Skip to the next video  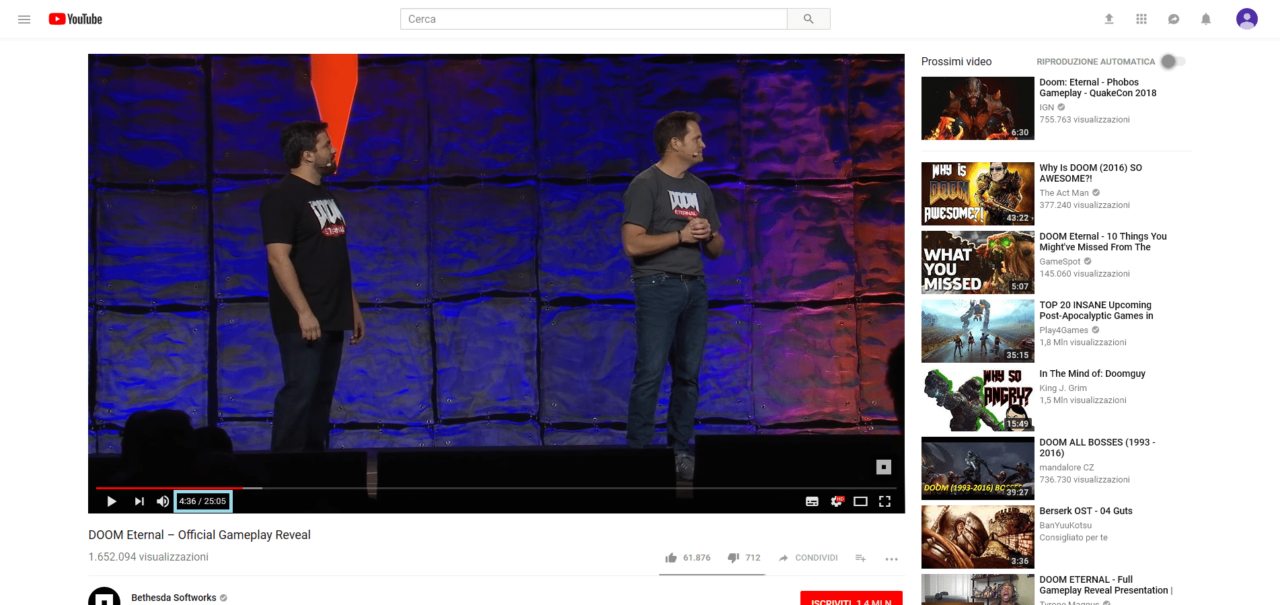pos(139,501)
